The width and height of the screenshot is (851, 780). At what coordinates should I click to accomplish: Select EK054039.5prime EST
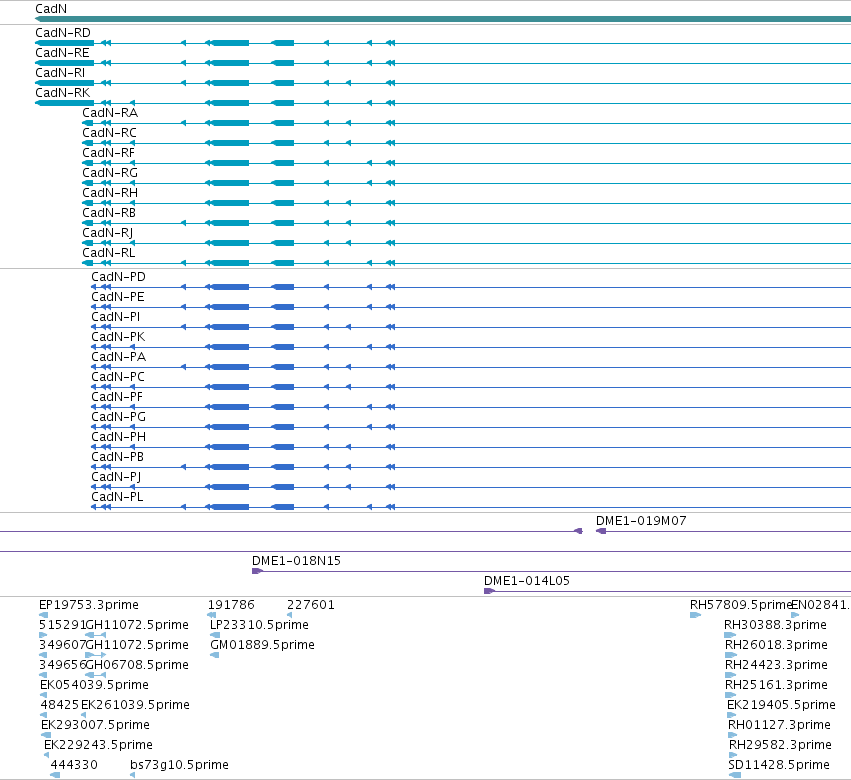(x=94, y=686)
